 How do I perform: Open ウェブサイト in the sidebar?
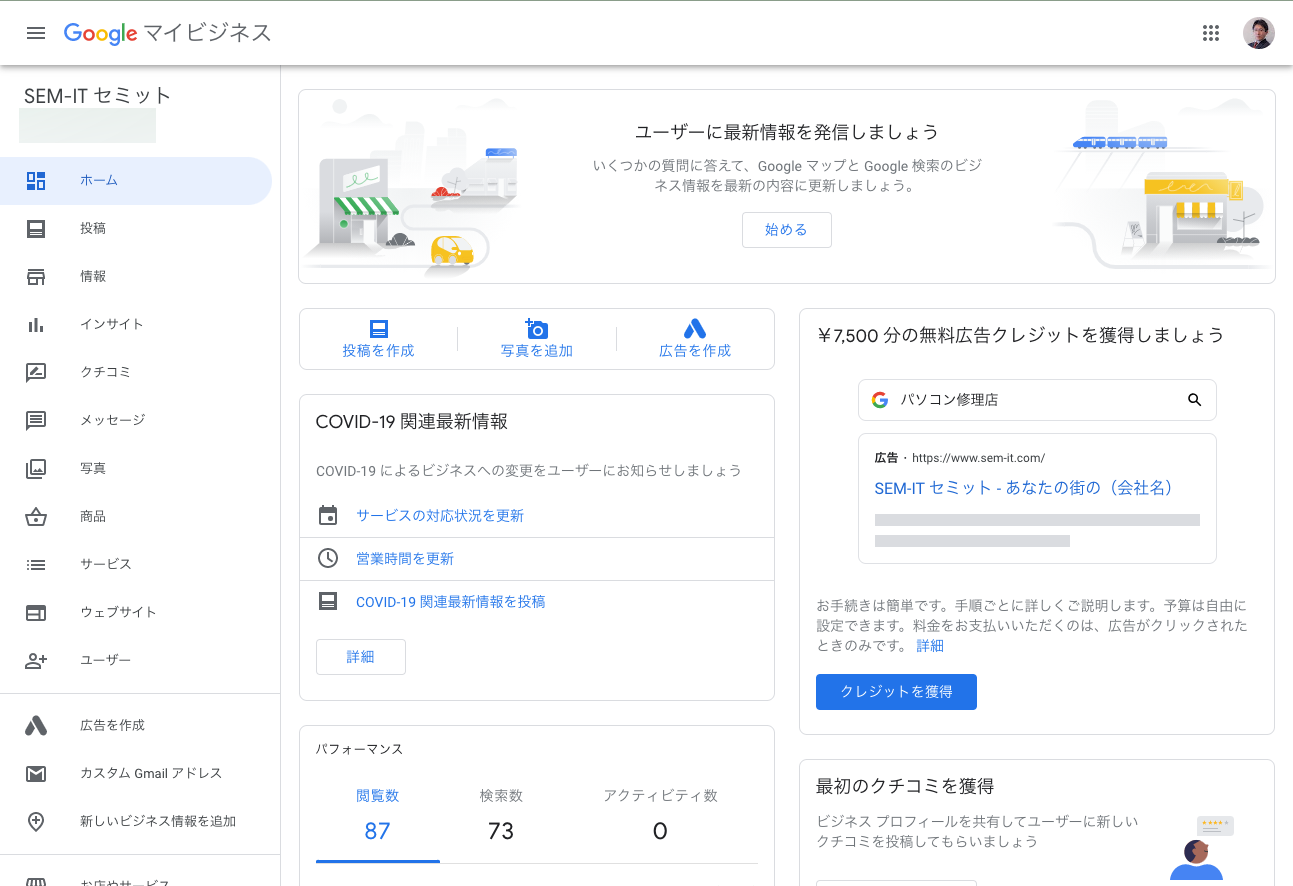tap(136, 613)
